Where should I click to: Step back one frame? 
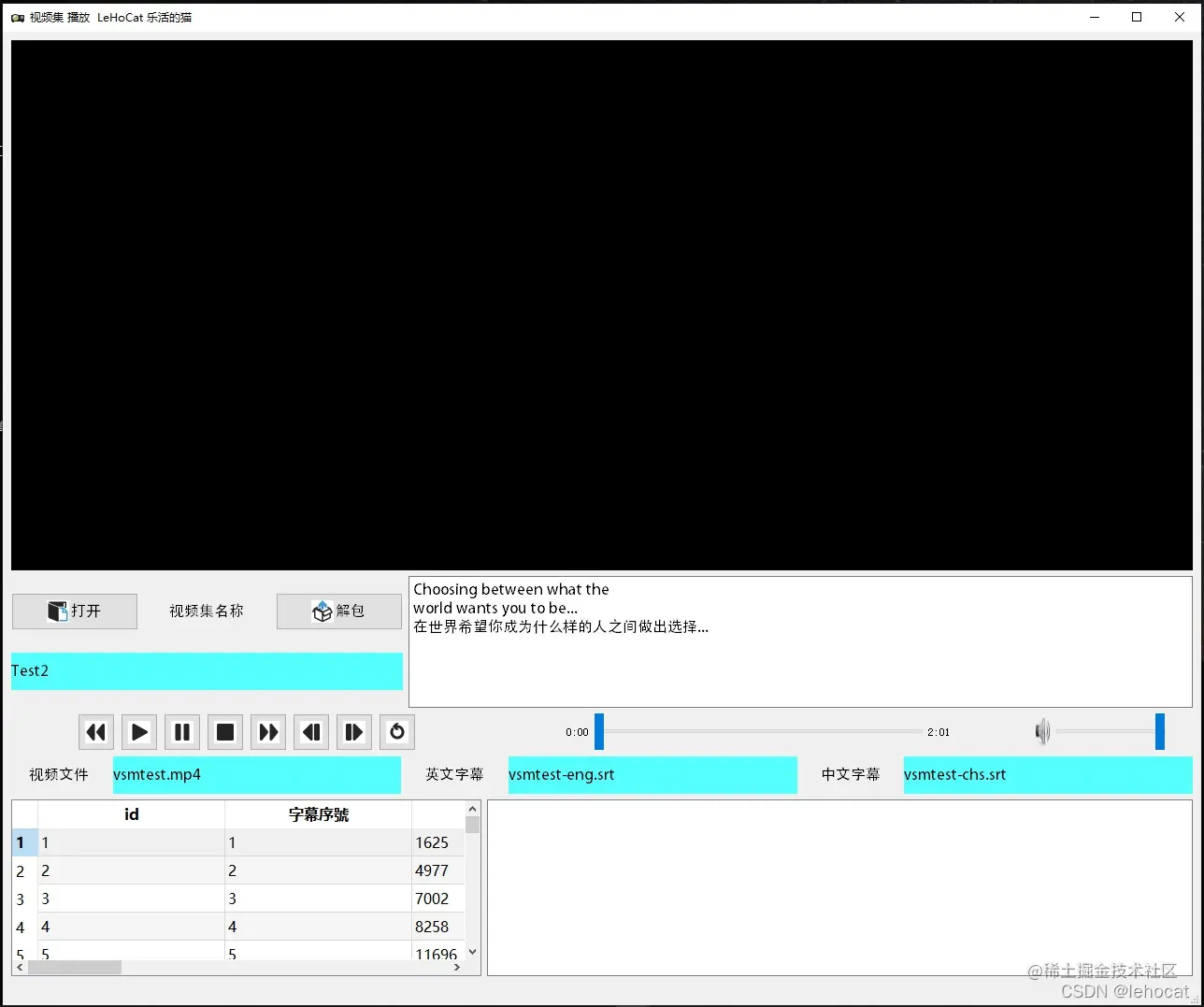tap(311, 732)
